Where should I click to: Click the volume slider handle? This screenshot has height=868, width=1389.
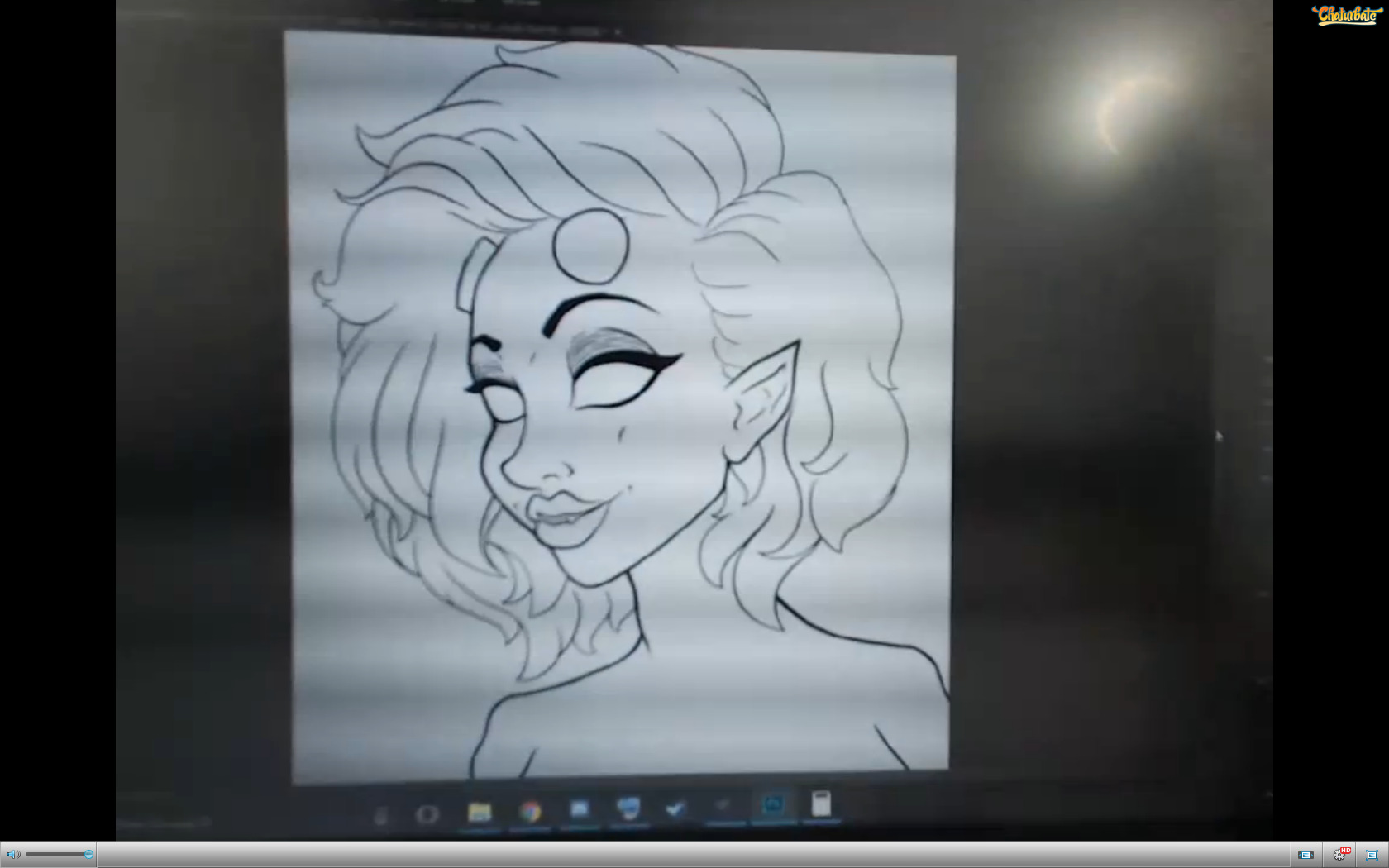pyautogui.click(x=88, y=855)
